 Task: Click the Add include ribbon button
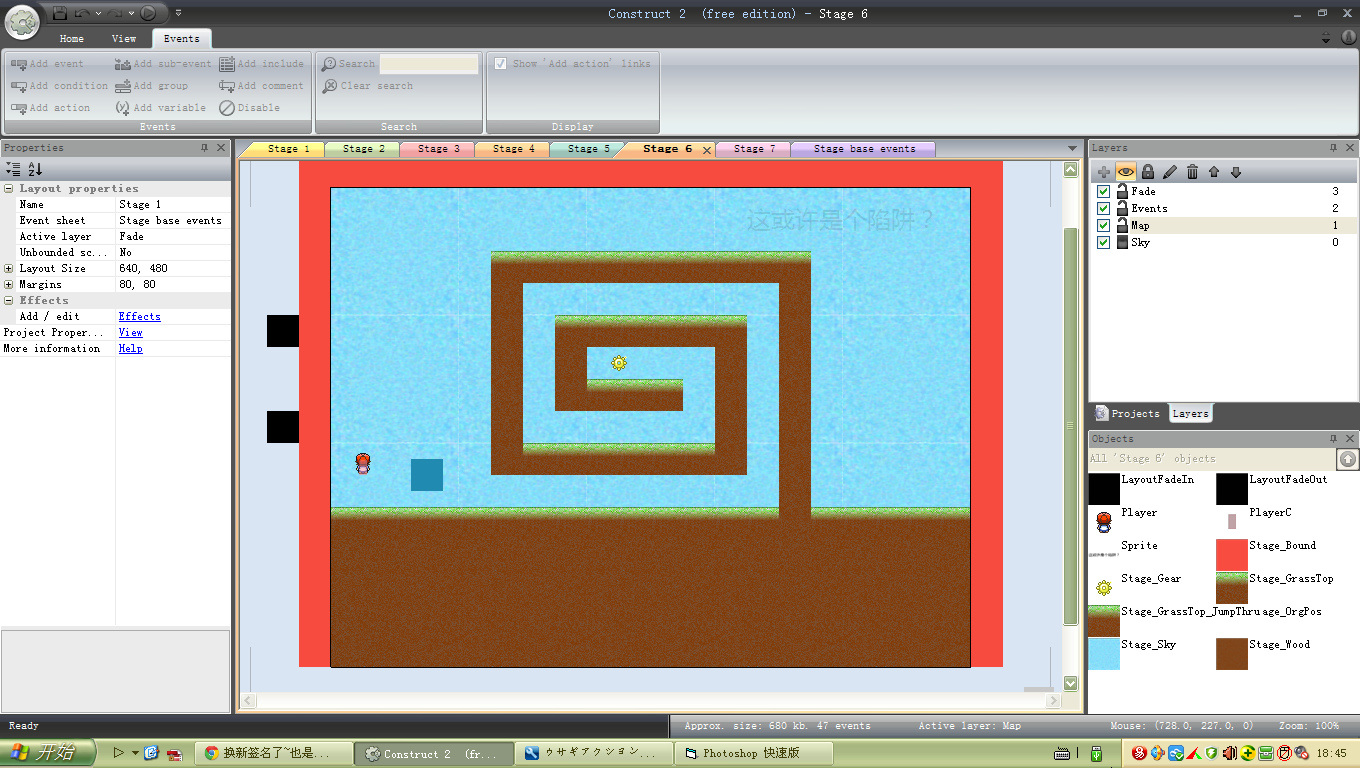[261, 64]
